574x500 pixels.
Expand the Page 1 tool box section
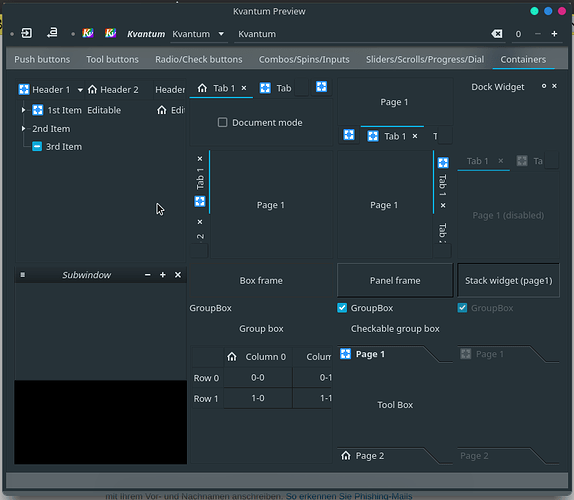pos(395,354)
